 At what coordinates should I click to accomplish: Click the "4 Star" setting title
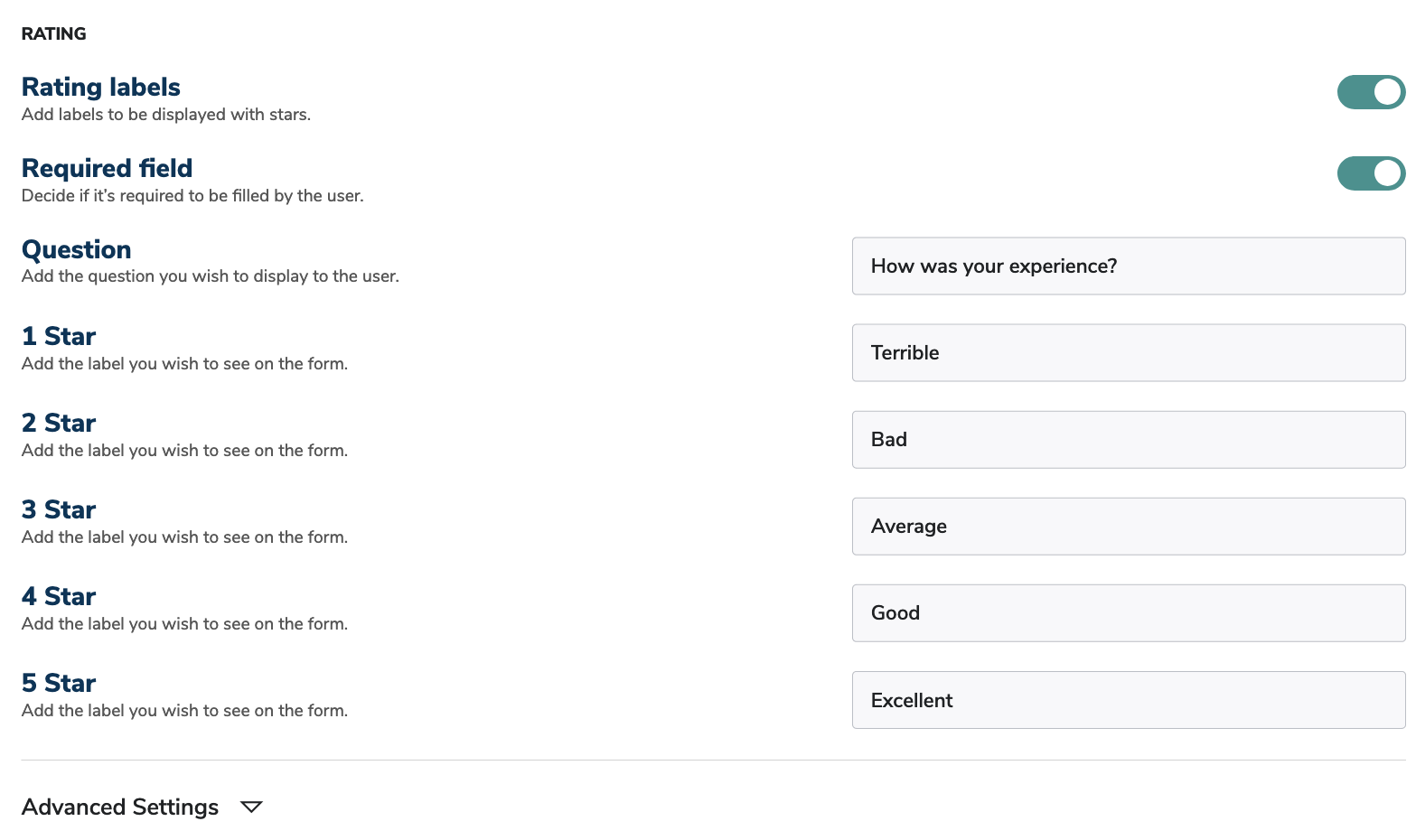click(x=59, y=597)
